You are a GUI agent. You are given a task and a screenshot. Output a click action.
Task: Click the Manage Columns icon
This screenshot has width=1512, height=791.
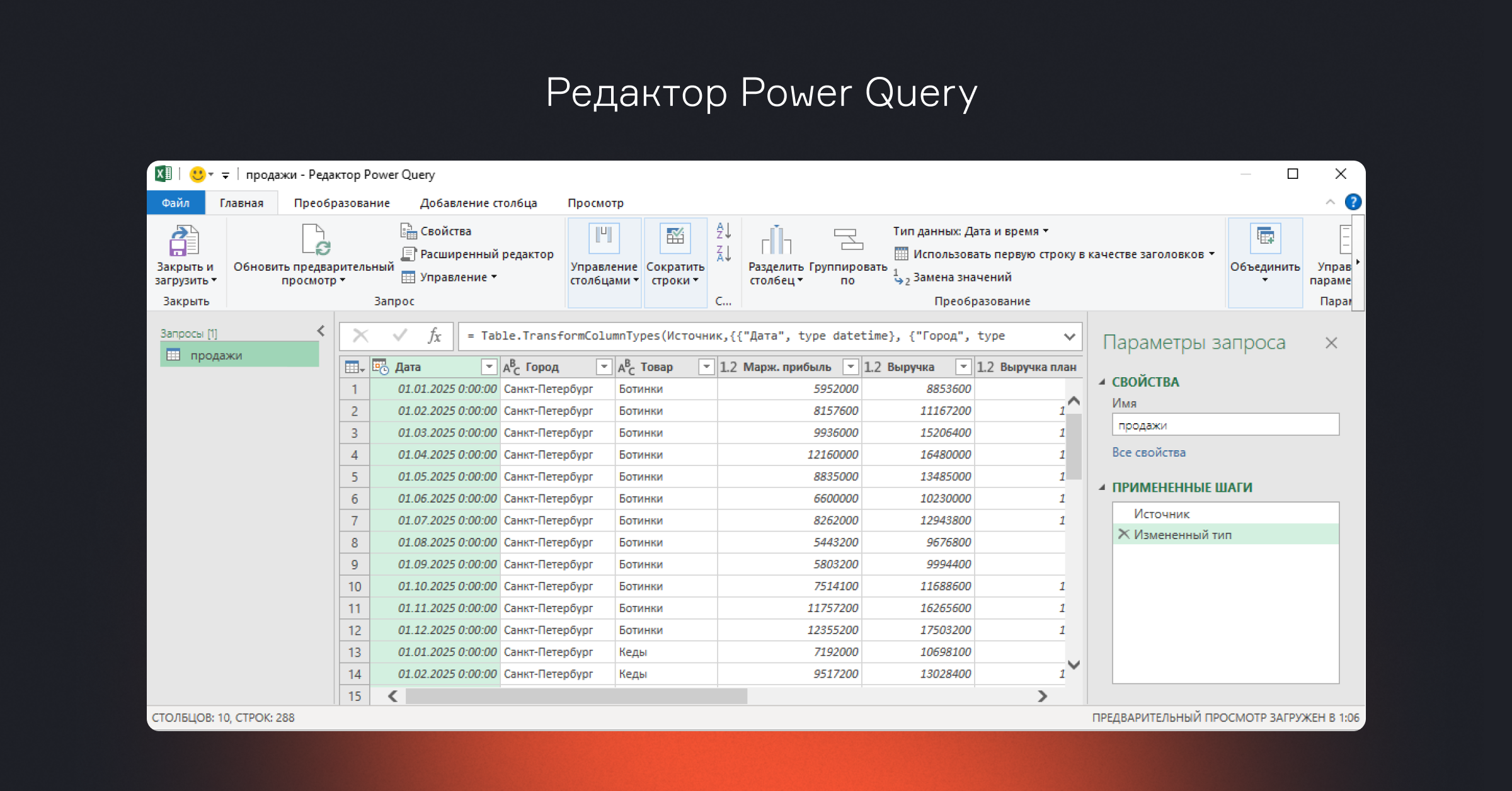[604, 239]
